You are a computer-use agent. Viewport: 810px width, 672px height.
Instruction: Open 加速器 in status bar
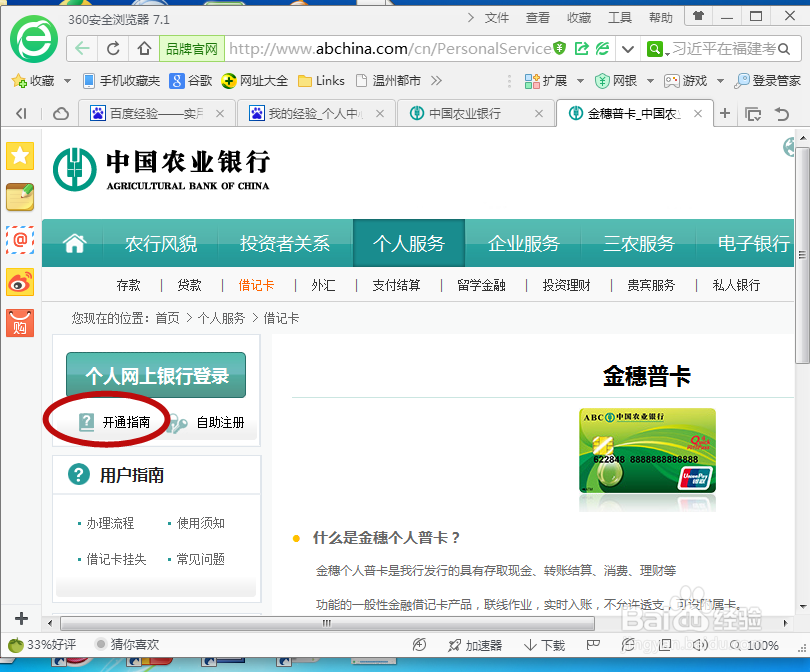tap(475, 645)
